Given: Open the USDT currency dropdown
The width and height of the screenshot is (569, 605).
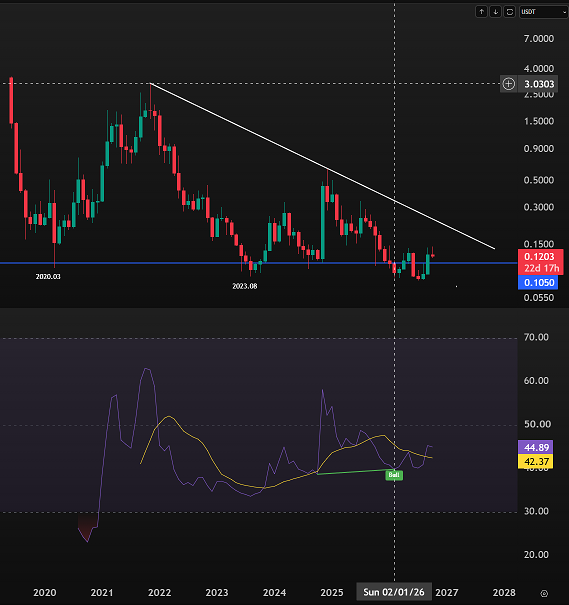Looking at the screenshot, I should (544, 12).
